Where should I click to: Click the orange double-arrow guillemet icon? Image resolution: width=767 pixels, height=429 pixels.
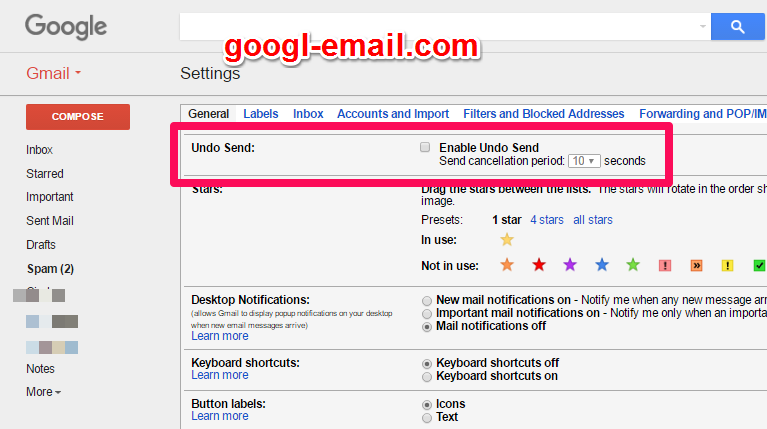[696, 266]
